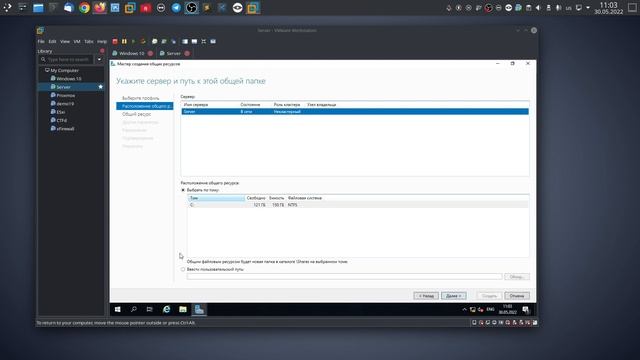The width and height of the screenshot is (640, 360).
Task: Open Internet Explorer on the guest taskbar
Action: tap(167, 309)
